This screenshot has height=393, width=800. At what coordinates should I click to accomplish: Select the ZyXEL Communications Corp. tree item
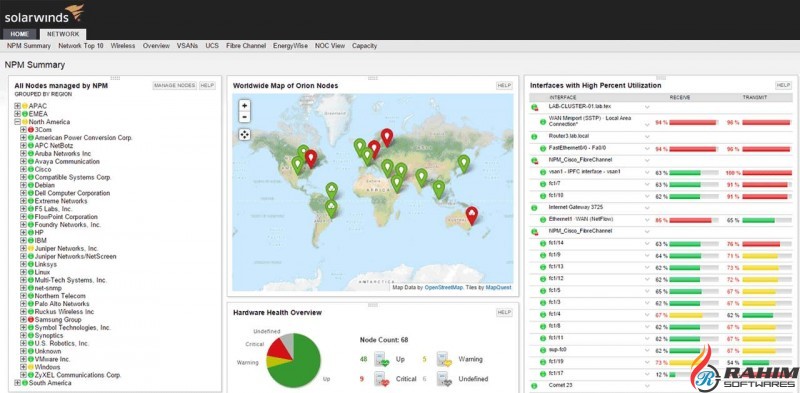pos(78,375)
